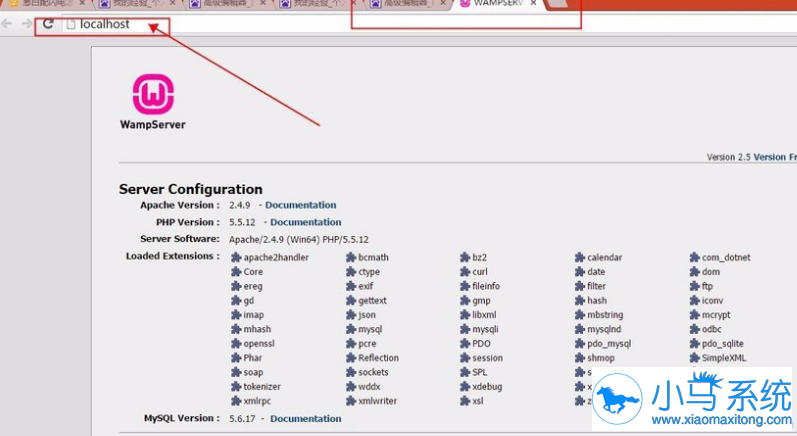The width and height of the screenshot is (797, 436).
Task: Click the com_dotnet extension icon
Action: [694, 257]
